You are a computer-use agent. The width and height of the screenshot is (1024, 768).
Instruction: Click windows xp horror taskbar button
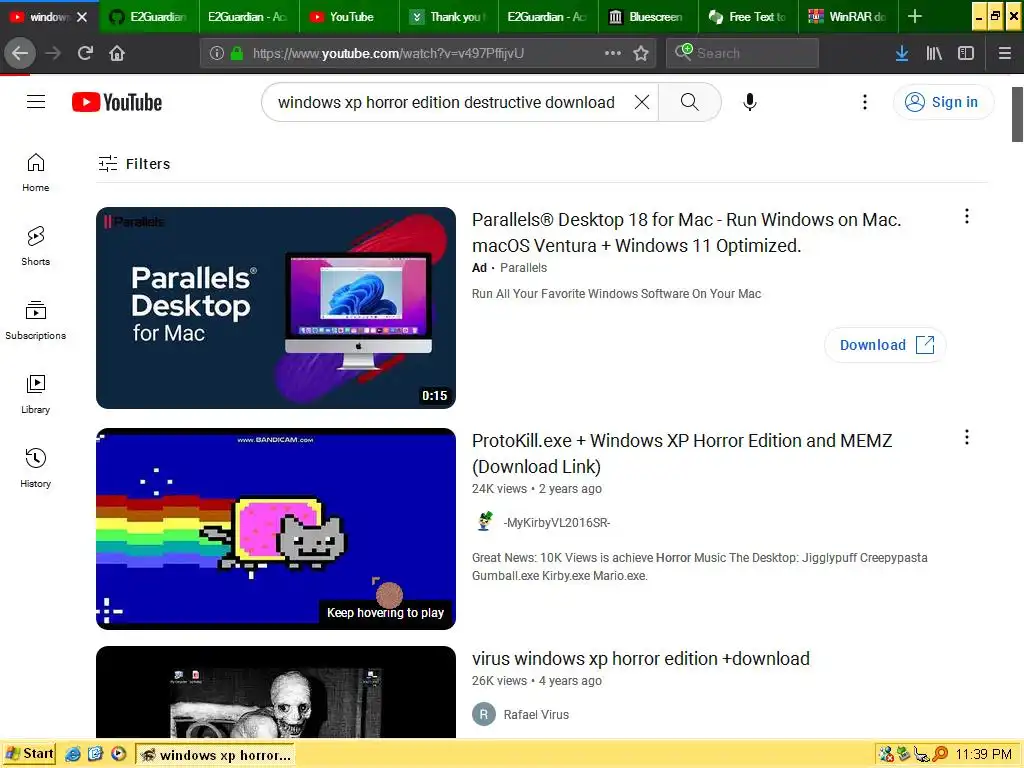pyautogui.click(x=216, y=754)
